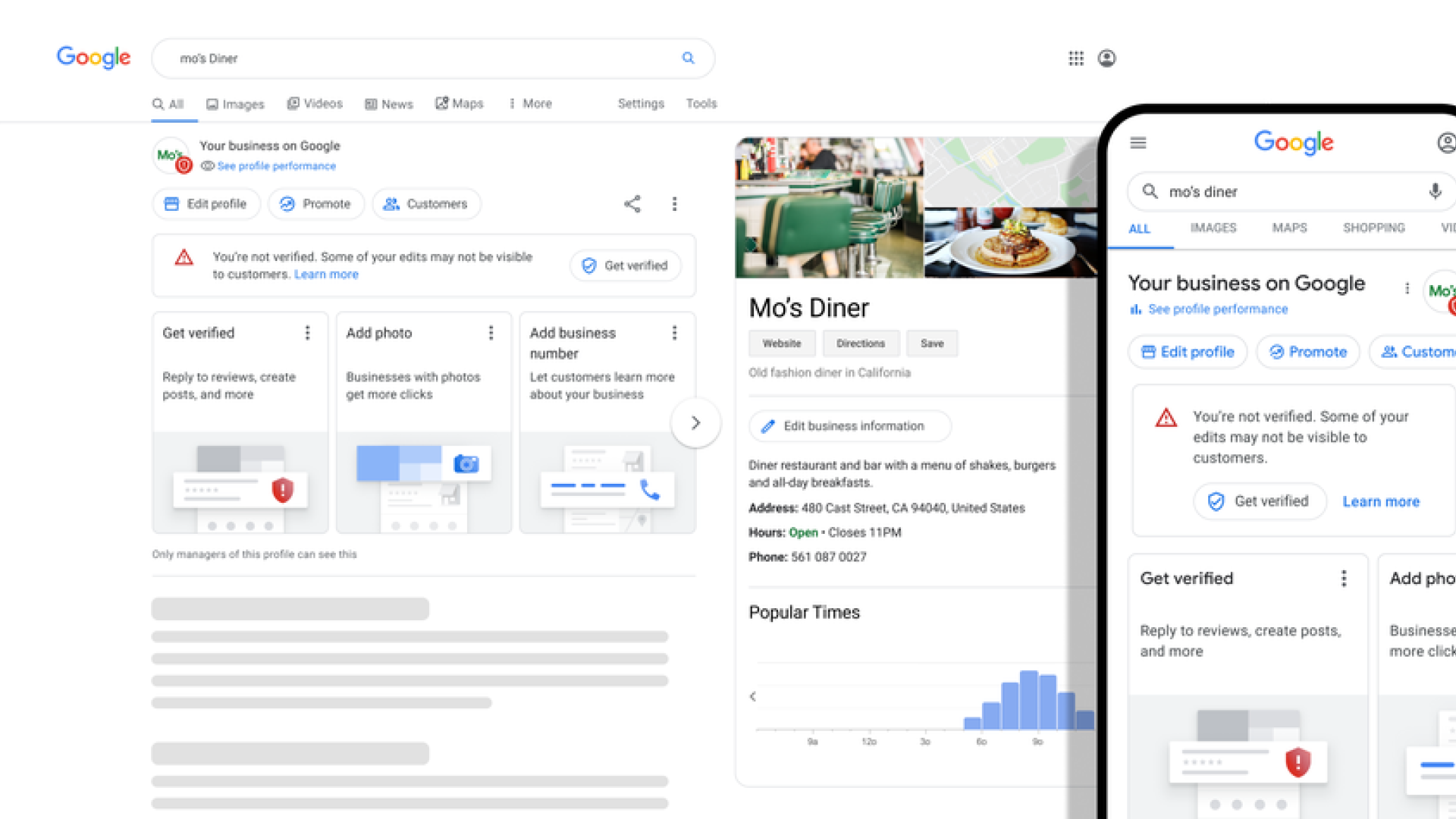The image size is (1456, 819).
Task: Tap the mobile Promote button
Action: (1308, 352)
